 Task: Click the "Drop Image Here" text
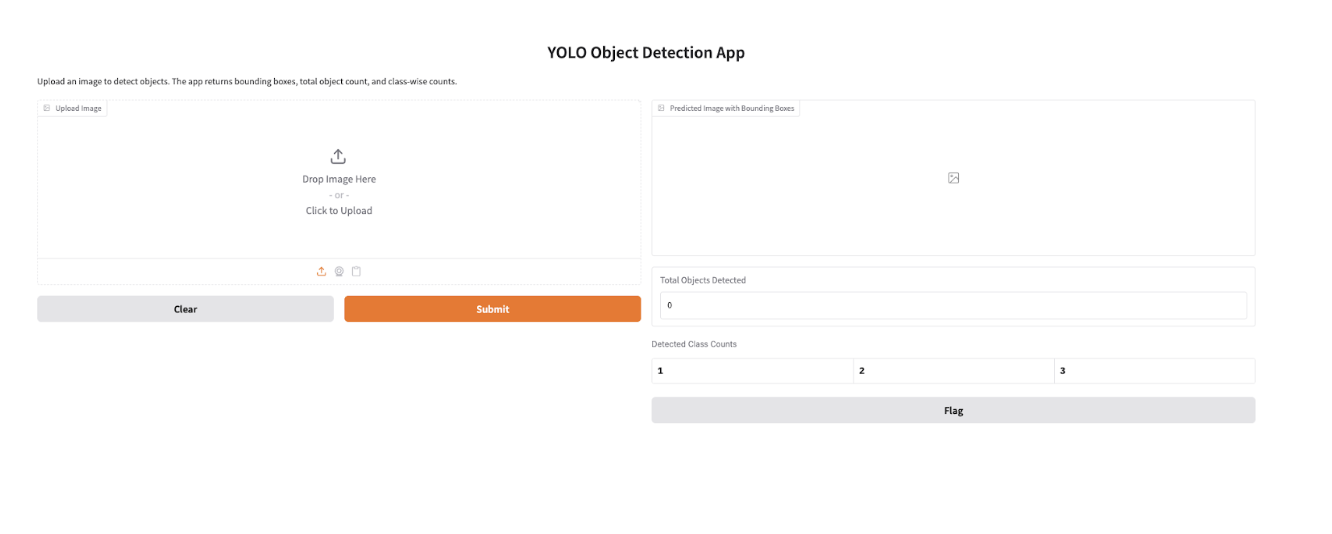pyautogui.click(x=339, y=179)
